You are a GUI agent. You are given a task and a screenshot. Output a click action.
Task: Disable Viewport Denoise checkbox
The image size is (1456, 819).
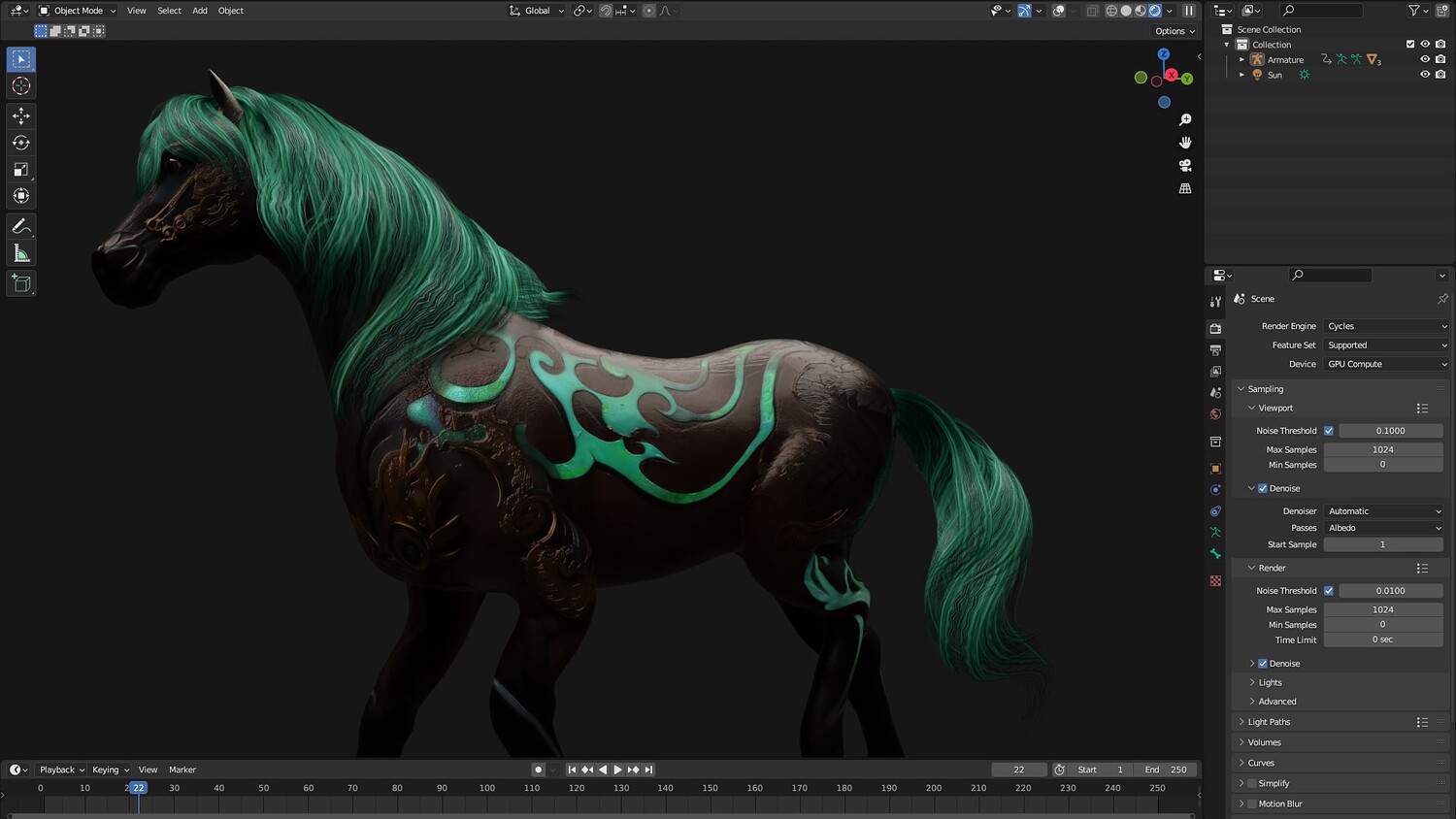(1263, 489)
